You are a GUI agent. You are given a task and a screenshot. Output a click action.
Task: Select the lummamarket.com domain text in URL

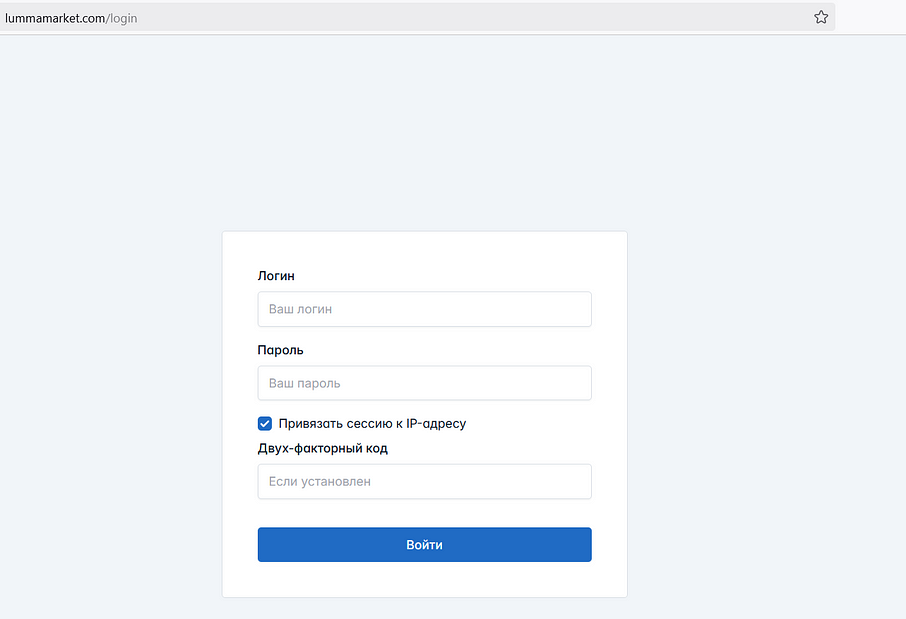54,18
